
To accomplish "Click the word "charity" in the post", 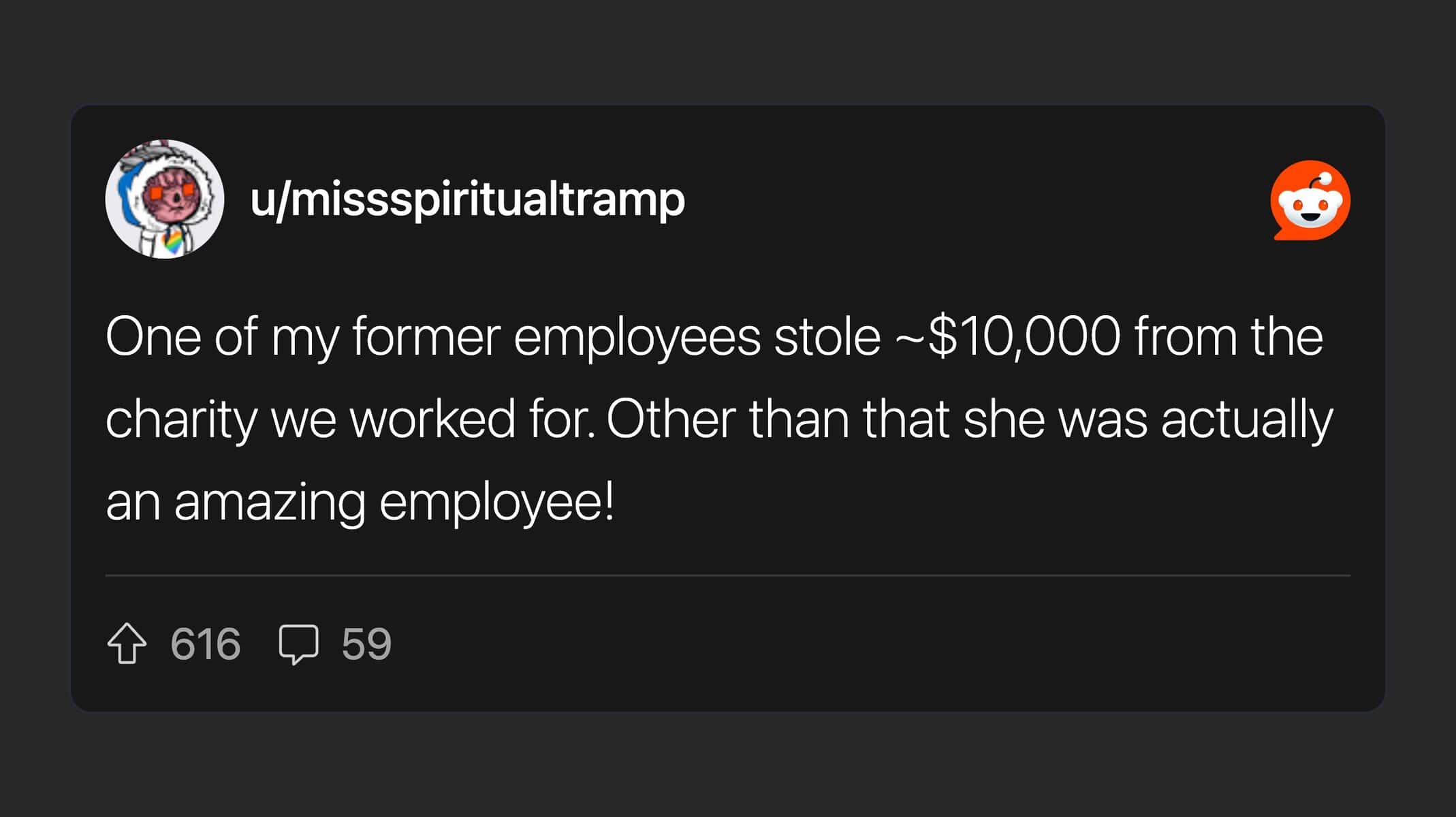I will [x=181, y=419].
